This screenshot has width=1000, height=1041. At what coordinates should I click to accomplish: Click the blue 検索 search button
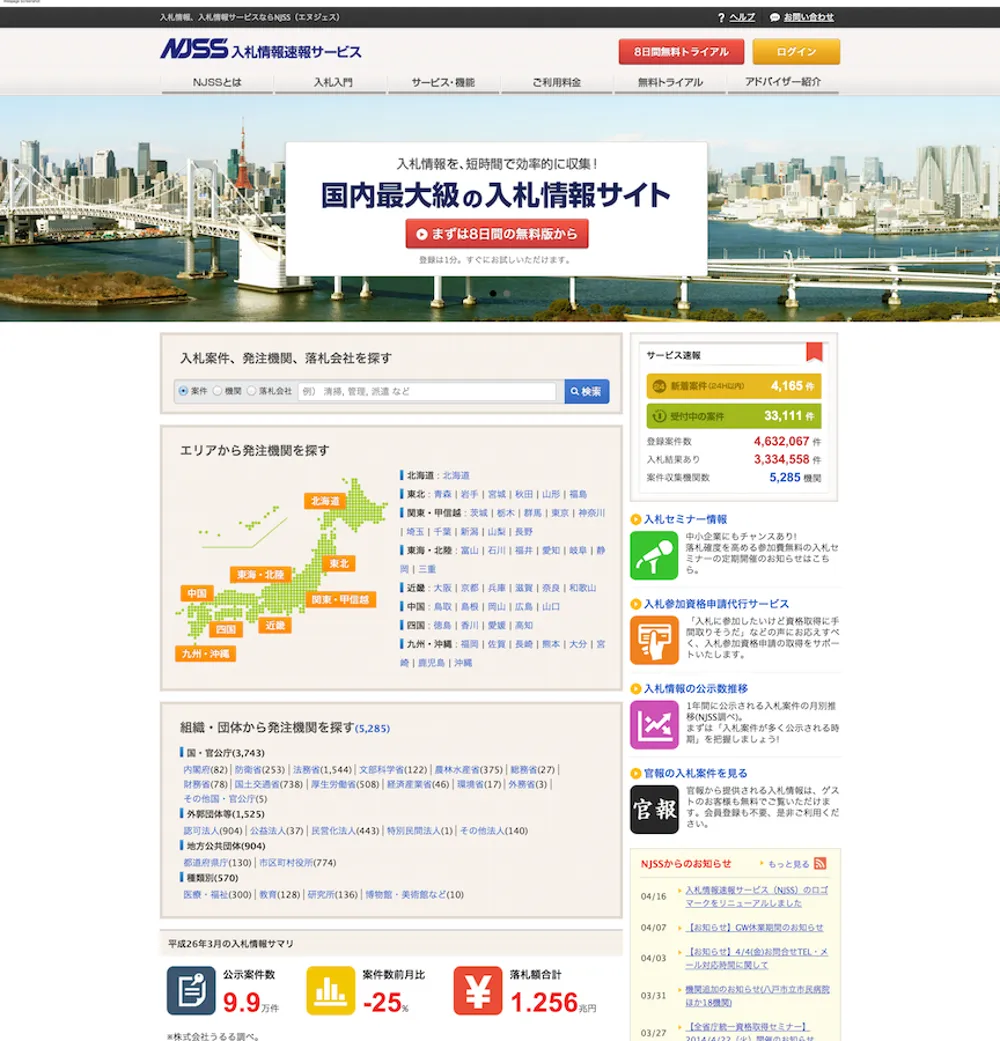tap(586, 392)
